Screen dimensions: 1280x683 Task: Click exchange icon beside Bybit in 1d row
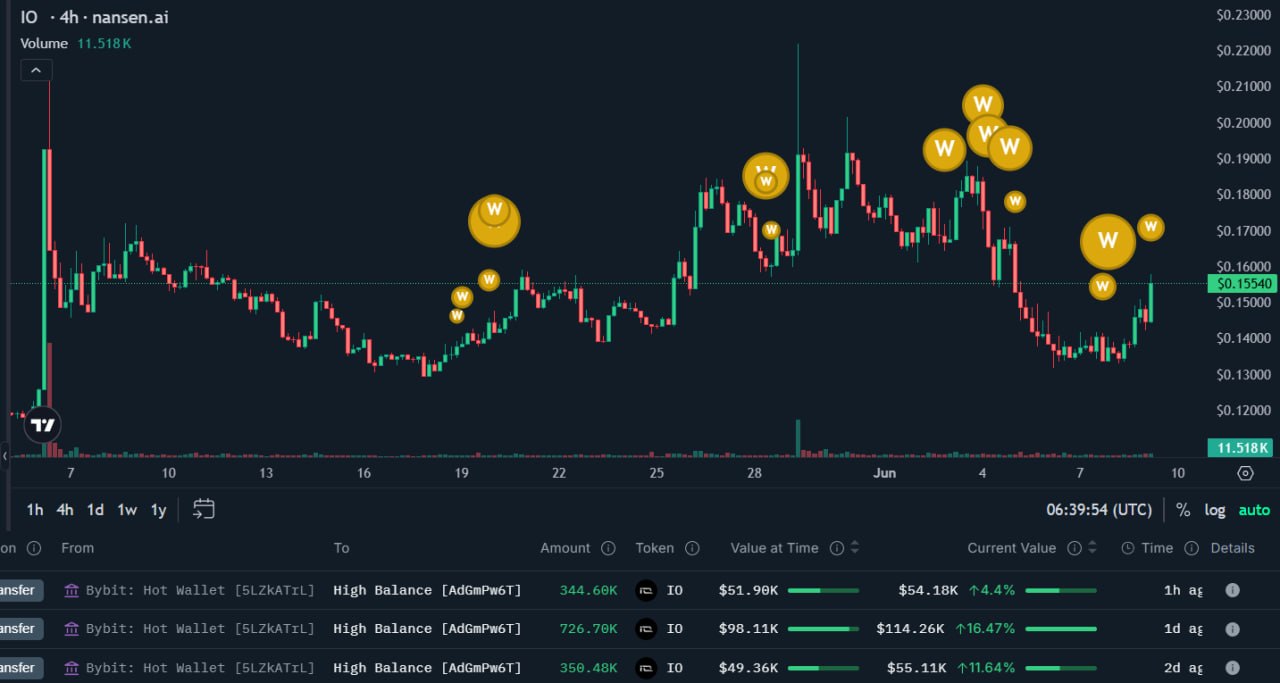pyautogui.click(x=71, y=629)
